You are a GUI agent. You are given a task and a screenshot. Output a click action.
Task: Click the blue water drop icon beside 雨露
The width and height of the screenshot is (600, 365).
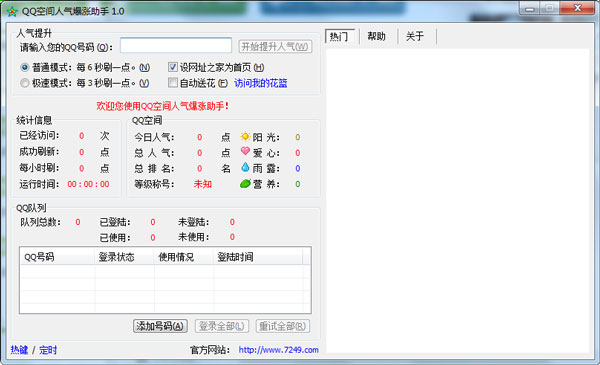[245, 167]
